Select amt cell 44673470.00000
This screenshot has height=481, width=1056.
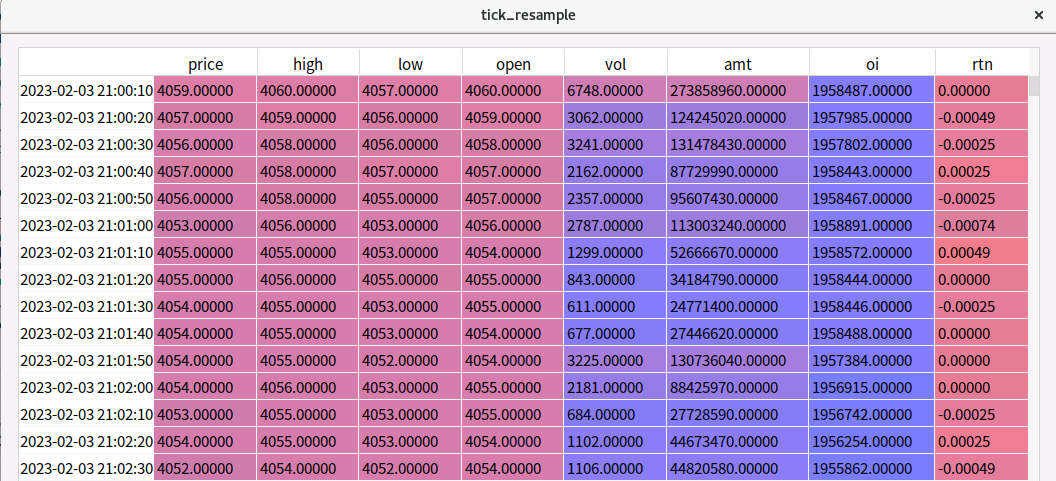[738, 441]
